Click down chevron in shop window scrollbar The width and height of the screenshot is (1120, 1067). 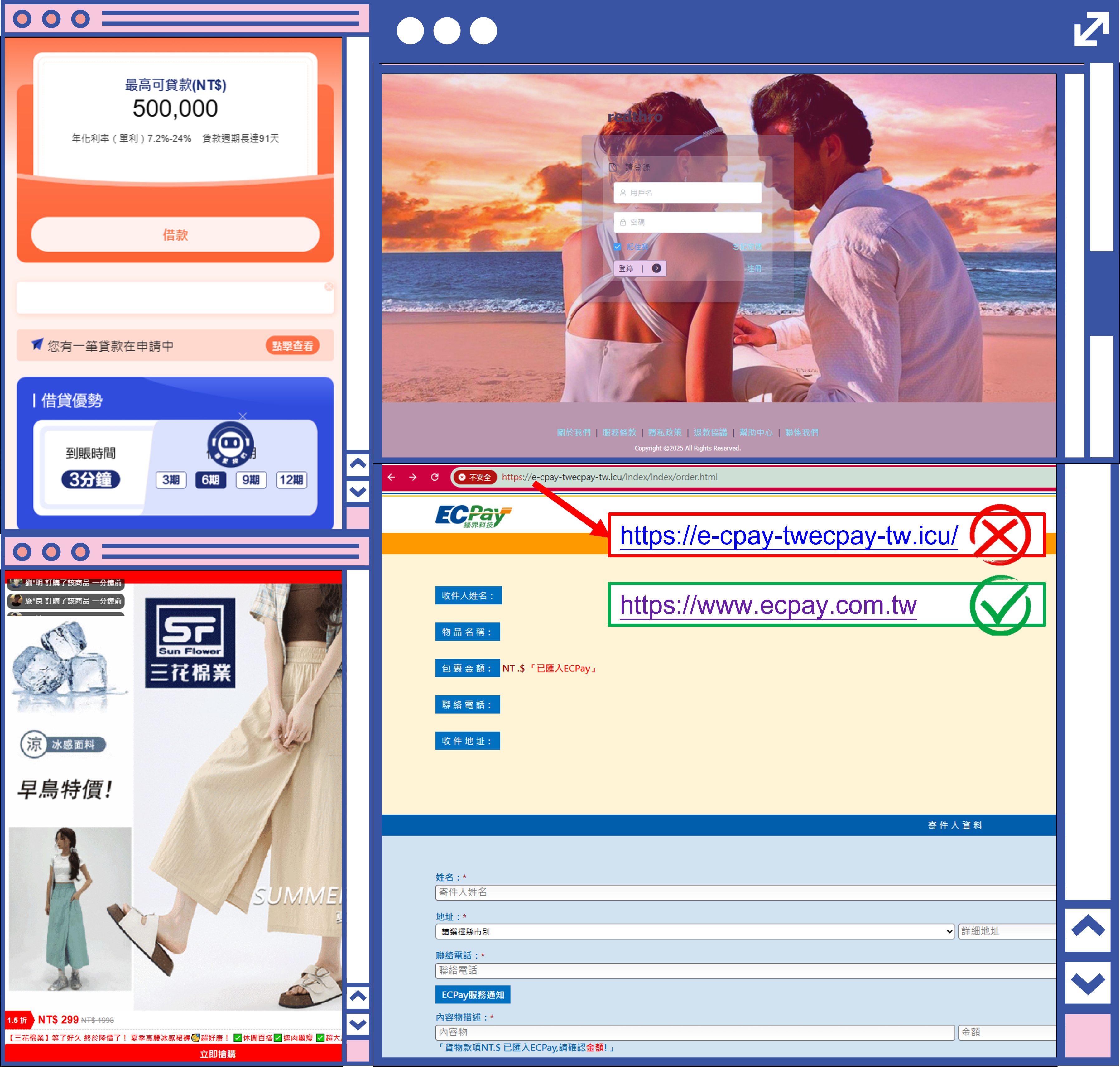358,1024
